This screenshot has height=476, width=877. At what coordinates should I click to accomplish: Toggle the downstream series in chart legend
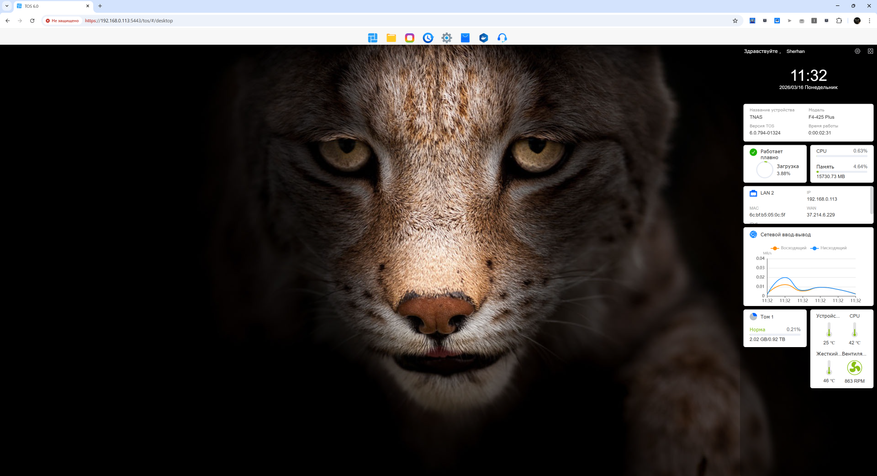[829, 248]
